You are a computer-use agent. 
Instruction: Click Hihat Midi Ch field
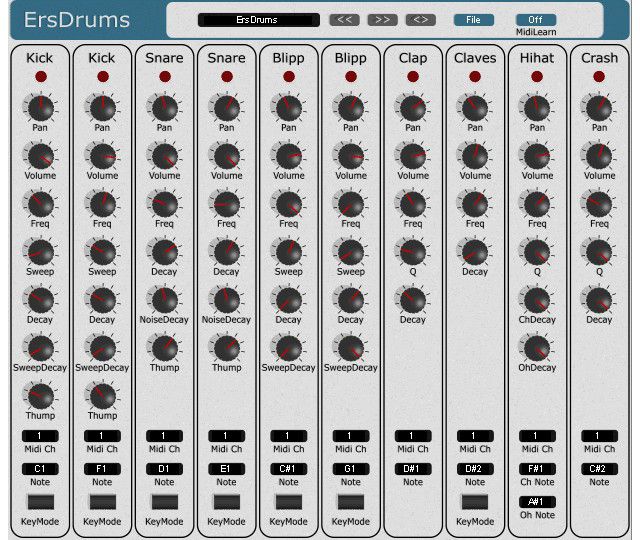click(537, 436)
